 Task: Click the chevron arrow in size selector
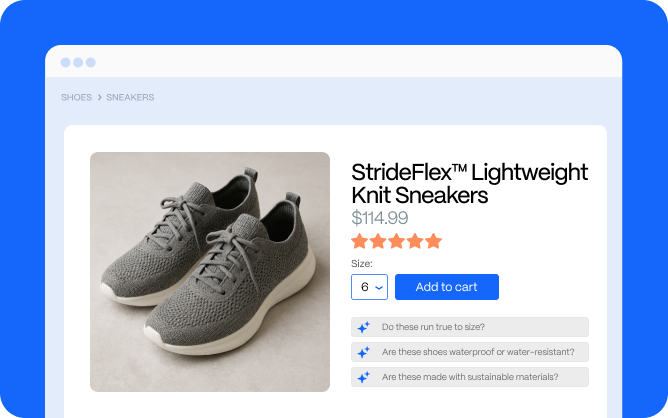[x=379, y=288]
